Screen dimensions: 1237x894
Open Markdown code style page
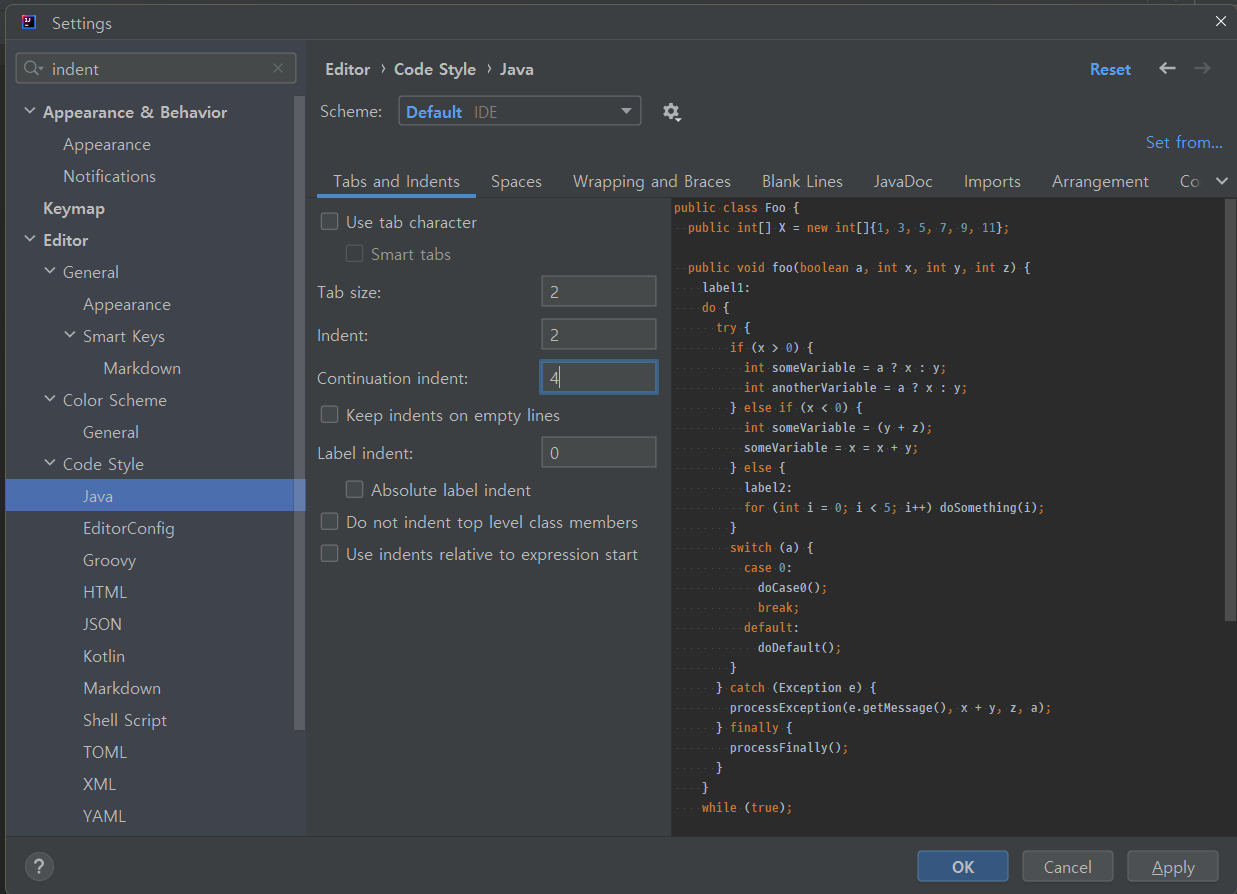[122, 688]
